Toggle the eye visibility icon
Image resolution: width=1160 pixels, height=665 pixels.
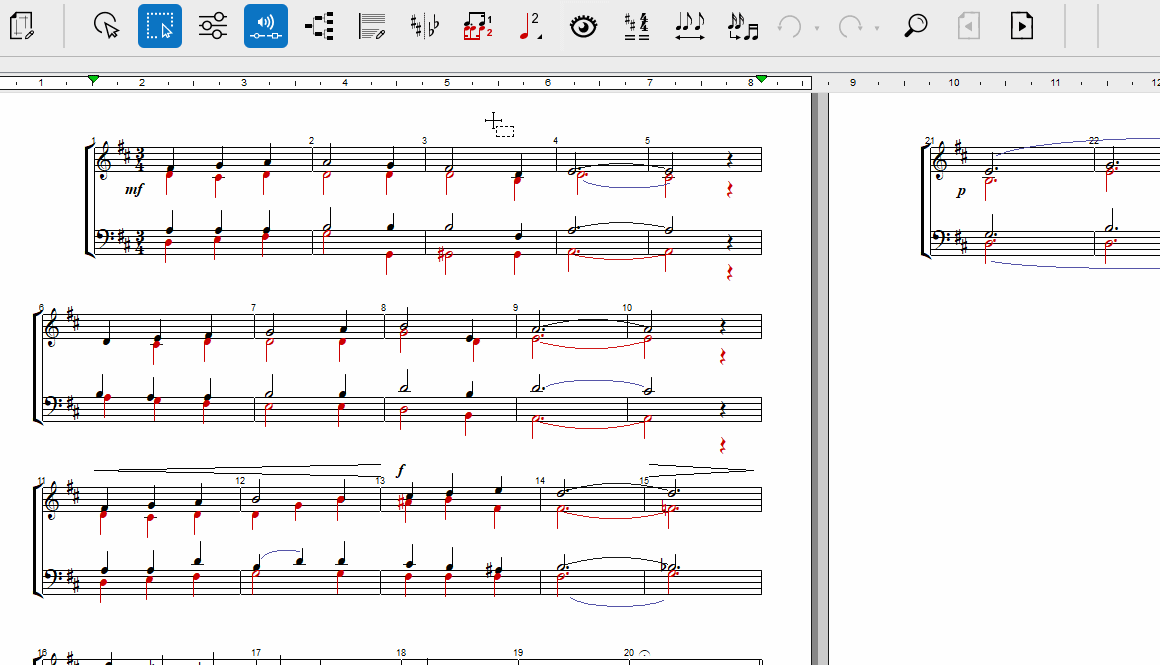pos(583,26)
